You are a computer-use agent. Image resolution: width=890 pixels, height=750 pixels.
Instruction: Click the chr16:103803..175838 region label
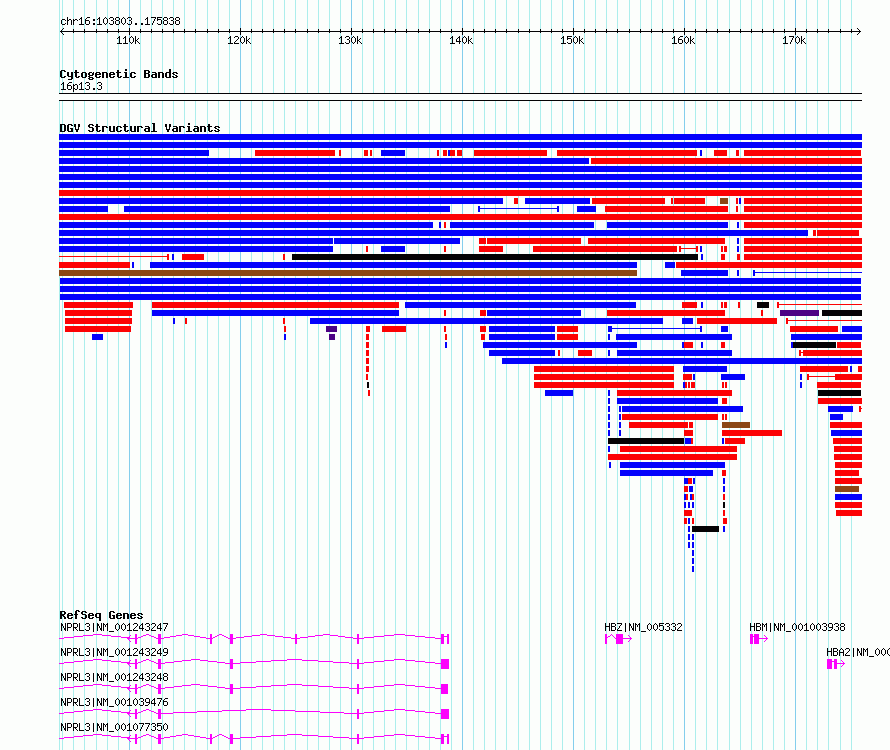[x=120, y=21]
